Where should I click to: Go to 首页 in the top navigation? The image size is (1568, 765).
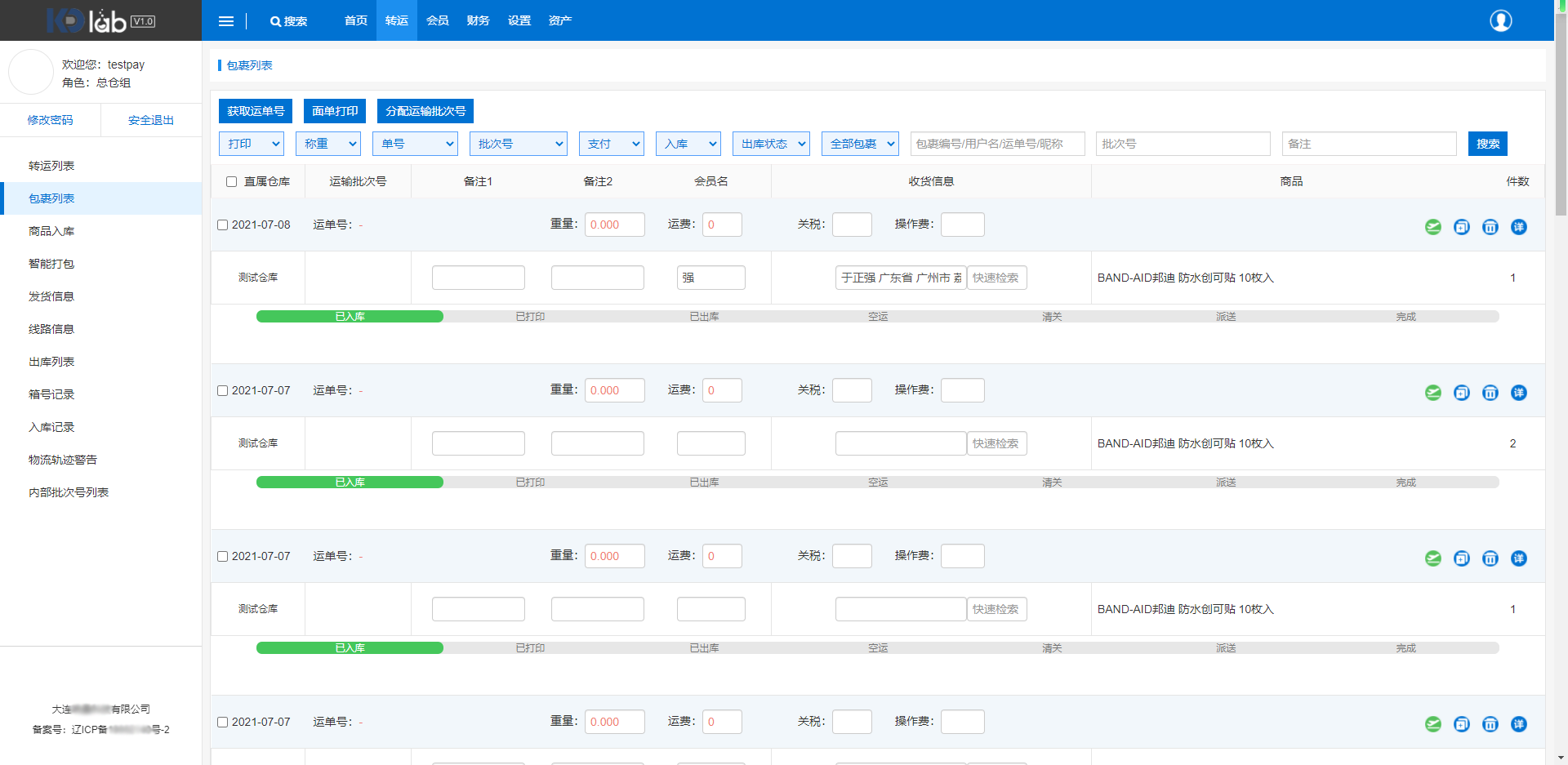coord(356,20)
